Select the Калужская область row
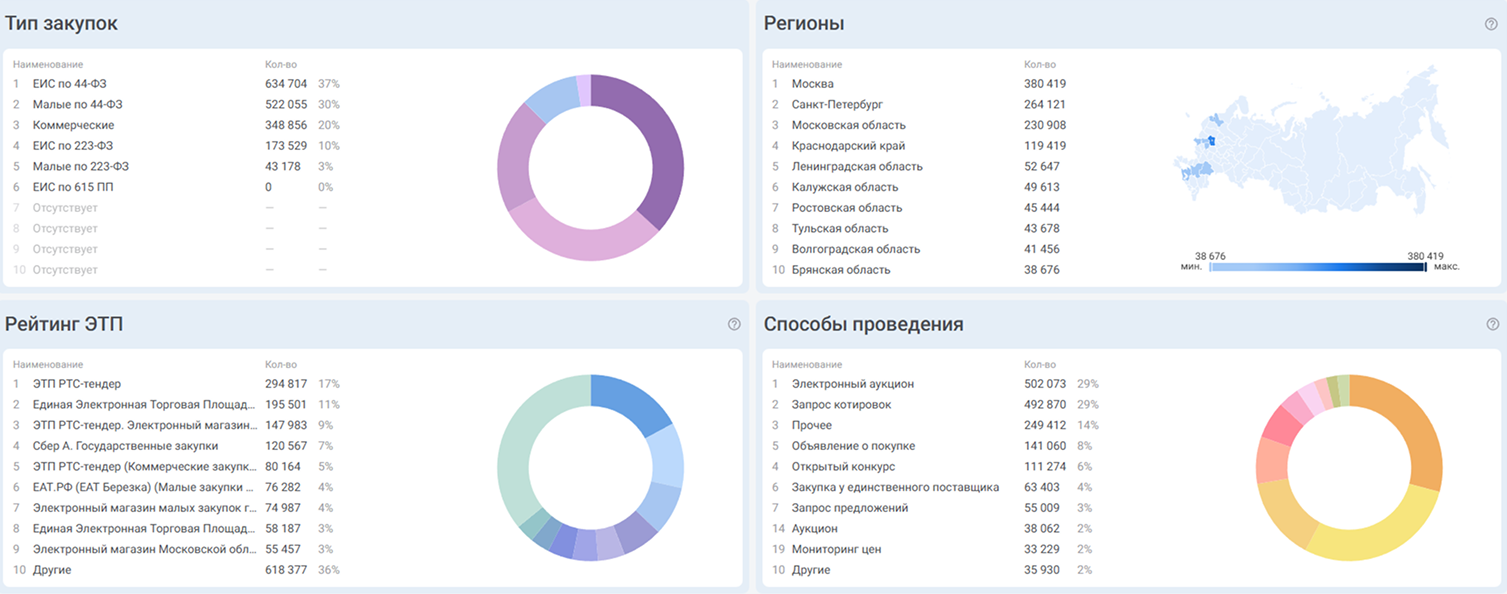The width and height of the screenshot is (1507, 594). (920, 187)
